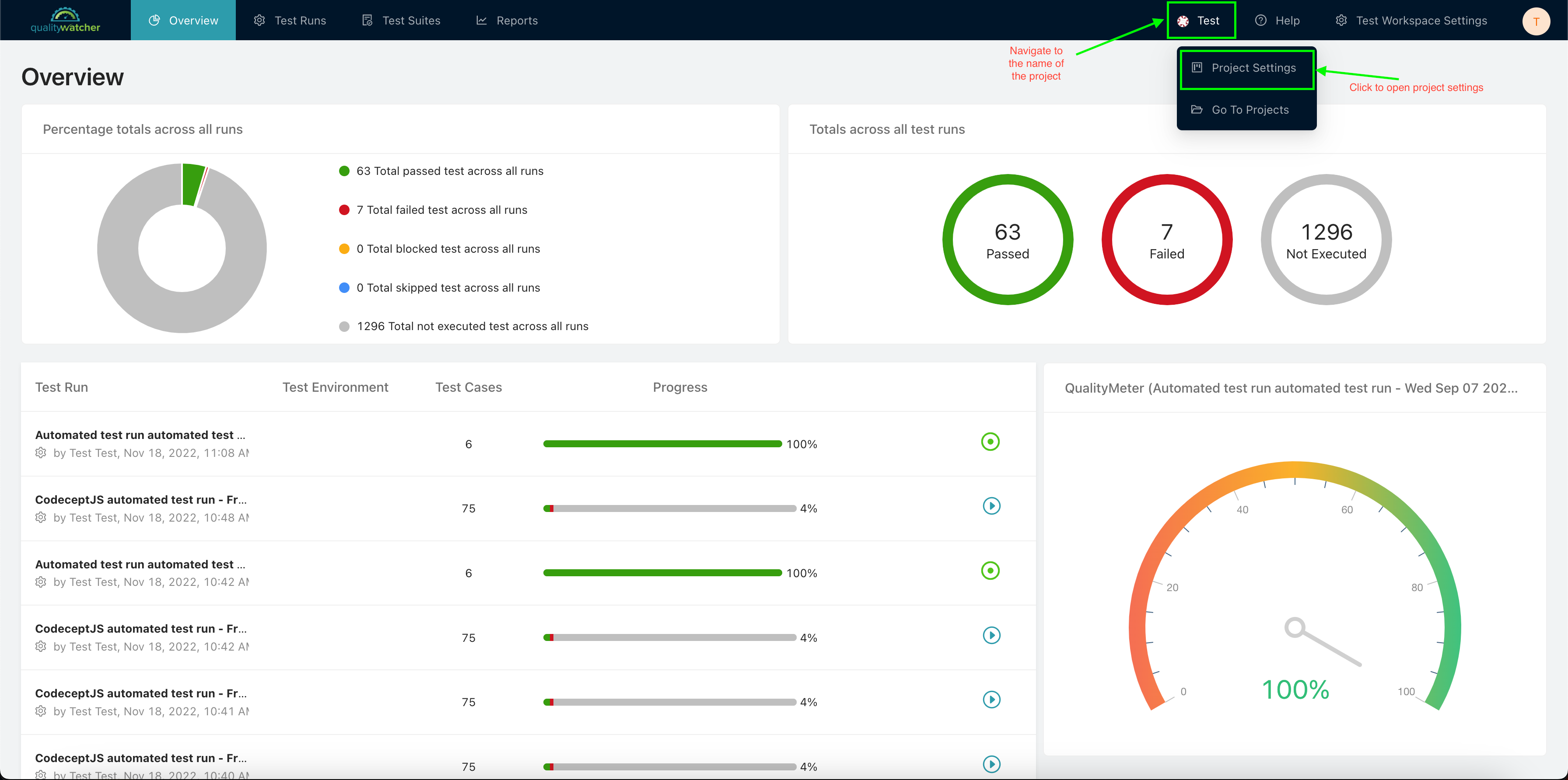1568x780 pixels.
Task: Click the completed status icon for 11:08 AM run
Action: pos(990,442)
